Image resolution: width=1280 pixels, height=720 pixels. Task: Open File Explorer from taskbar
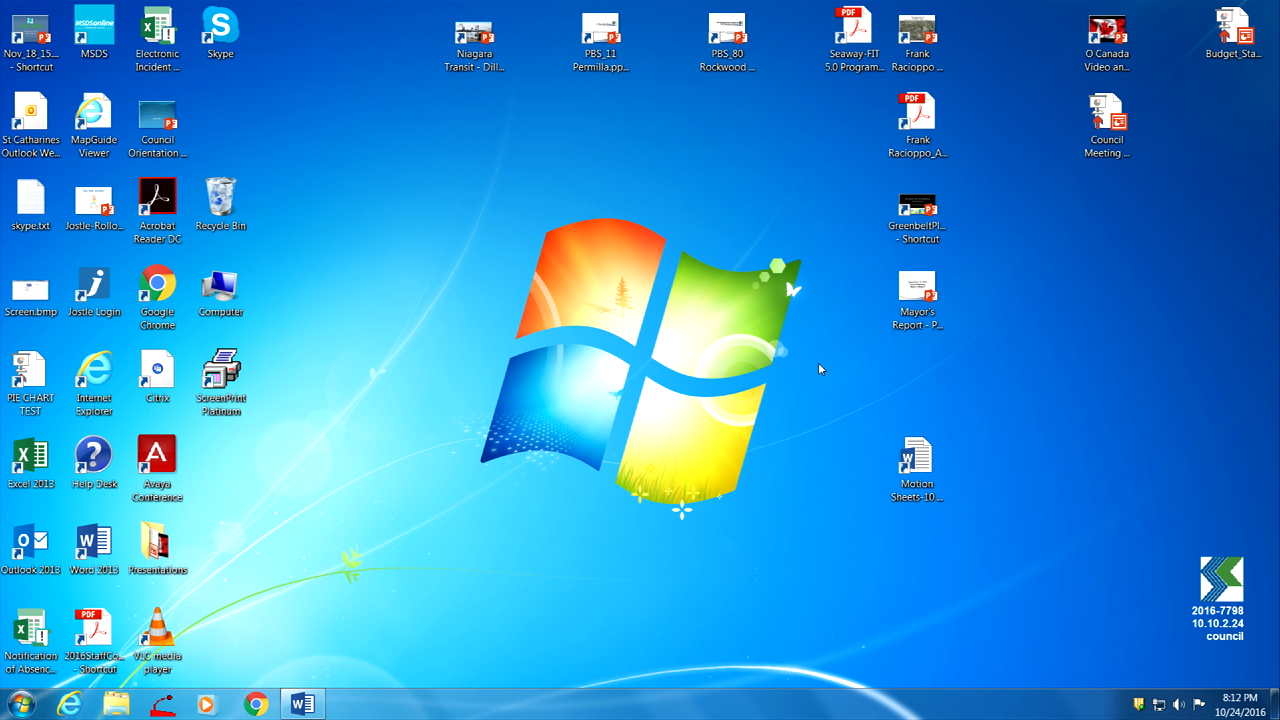tap(116, 704)
